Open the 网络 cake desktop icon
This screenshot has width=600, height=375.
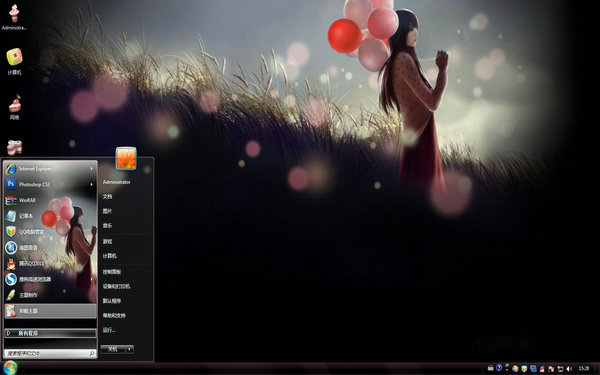pyautogui.click(x=14, y=106)
